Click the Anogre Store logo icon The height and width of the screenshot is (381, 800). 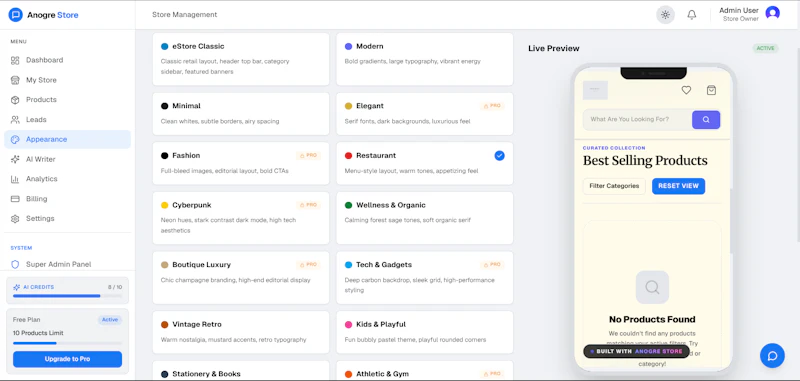(x=16, y=15)
